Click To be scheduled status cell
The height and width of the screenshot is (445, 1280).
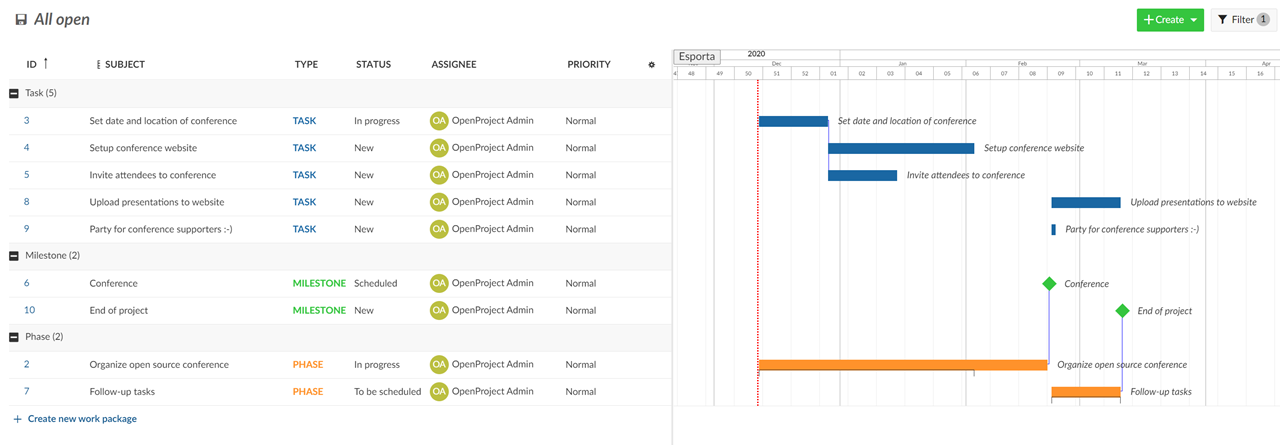pyautogui.click(x=388, y=391)
